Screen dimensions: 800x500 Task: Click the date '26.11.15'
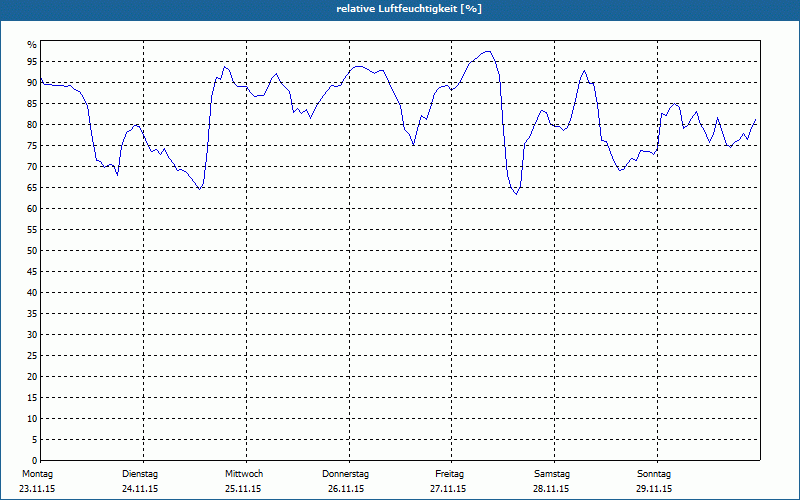pos(346,489)
